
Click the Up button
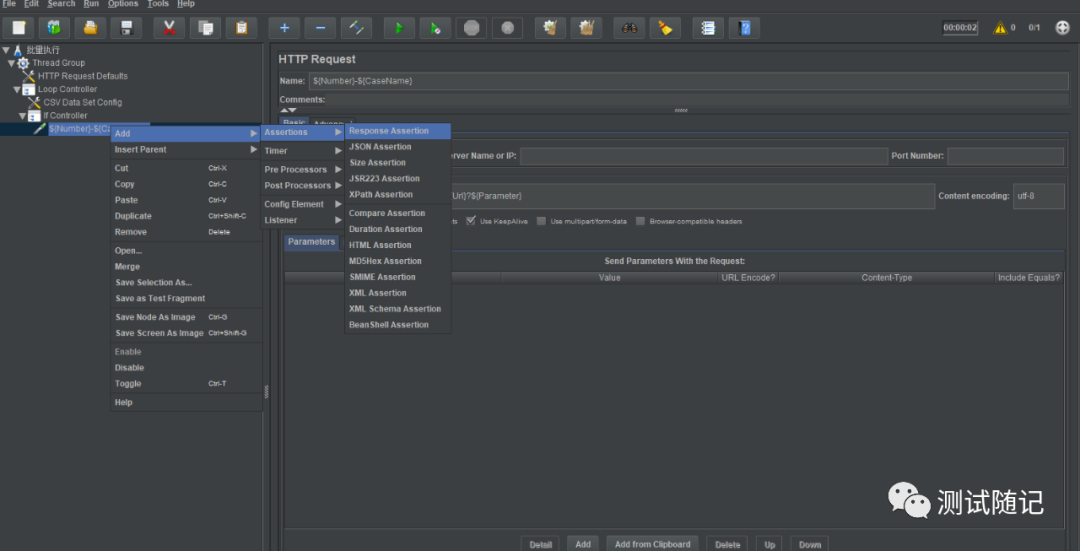(x=769, y=544)
